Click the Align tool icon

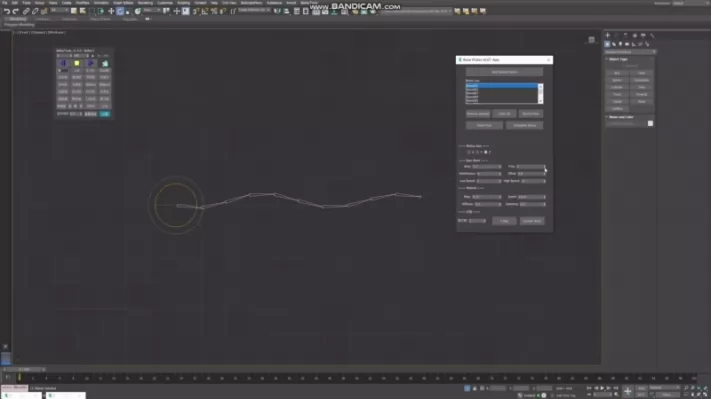pyautogui.click(x=287, y=11)
